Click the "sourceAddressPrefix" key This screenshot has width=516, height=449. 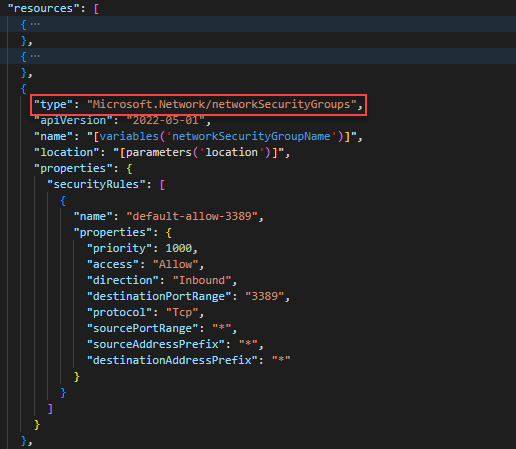pyautogui.click(x=156, y=344)
